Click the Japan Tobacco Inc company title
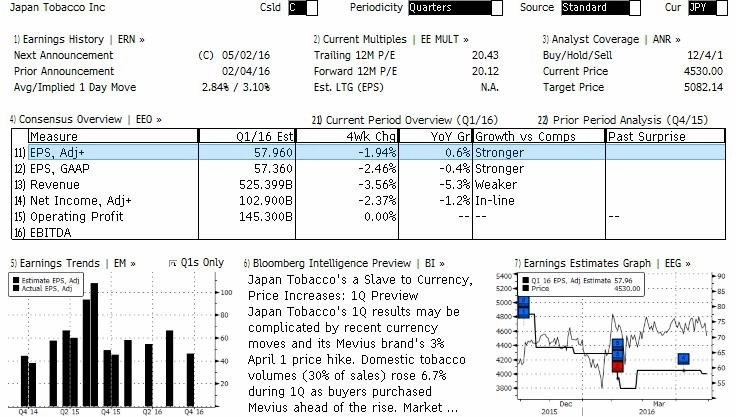 pos(57,8)
